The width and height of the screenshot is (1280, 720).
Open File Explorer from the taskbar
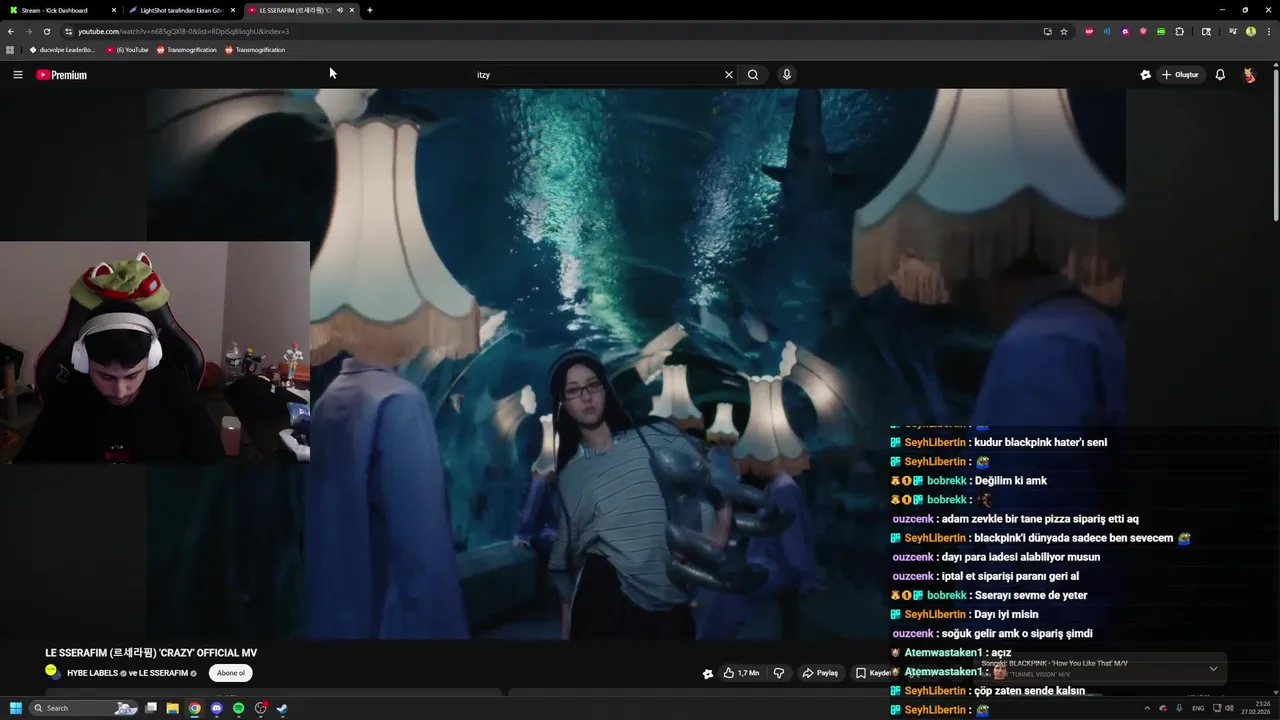click(x=172, y=708)
